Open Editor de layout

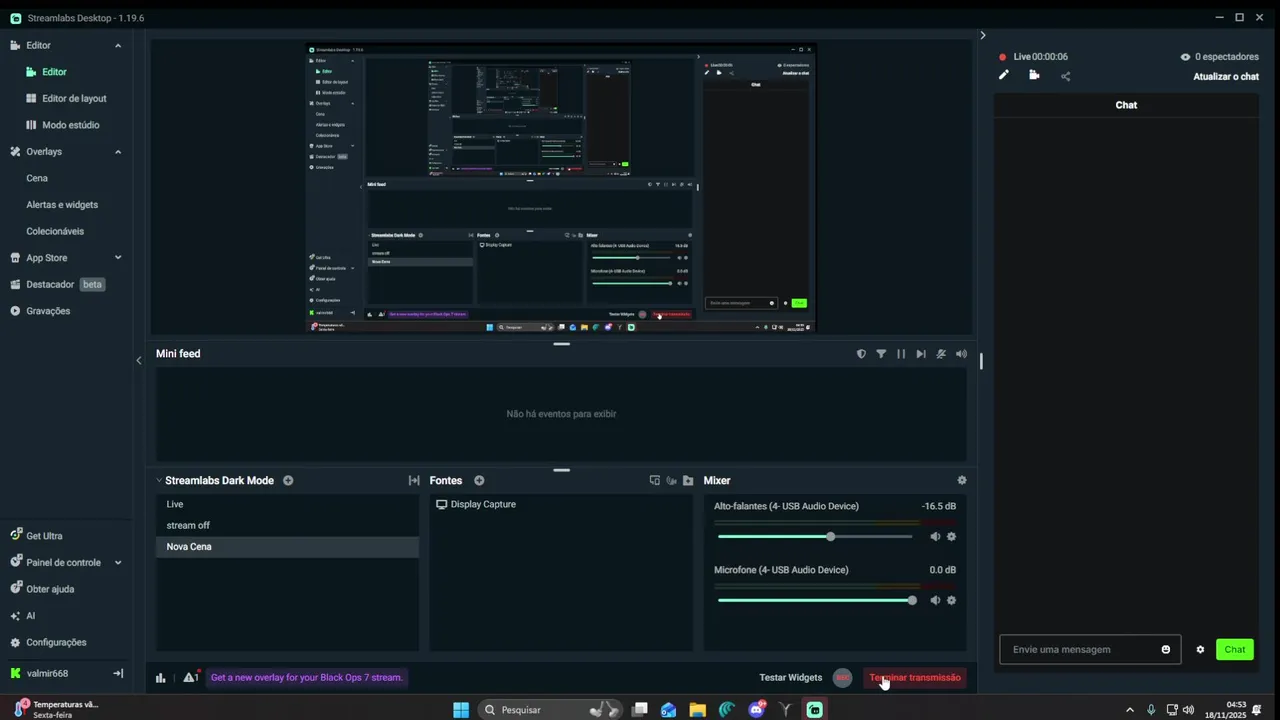(x=74, y=98)
